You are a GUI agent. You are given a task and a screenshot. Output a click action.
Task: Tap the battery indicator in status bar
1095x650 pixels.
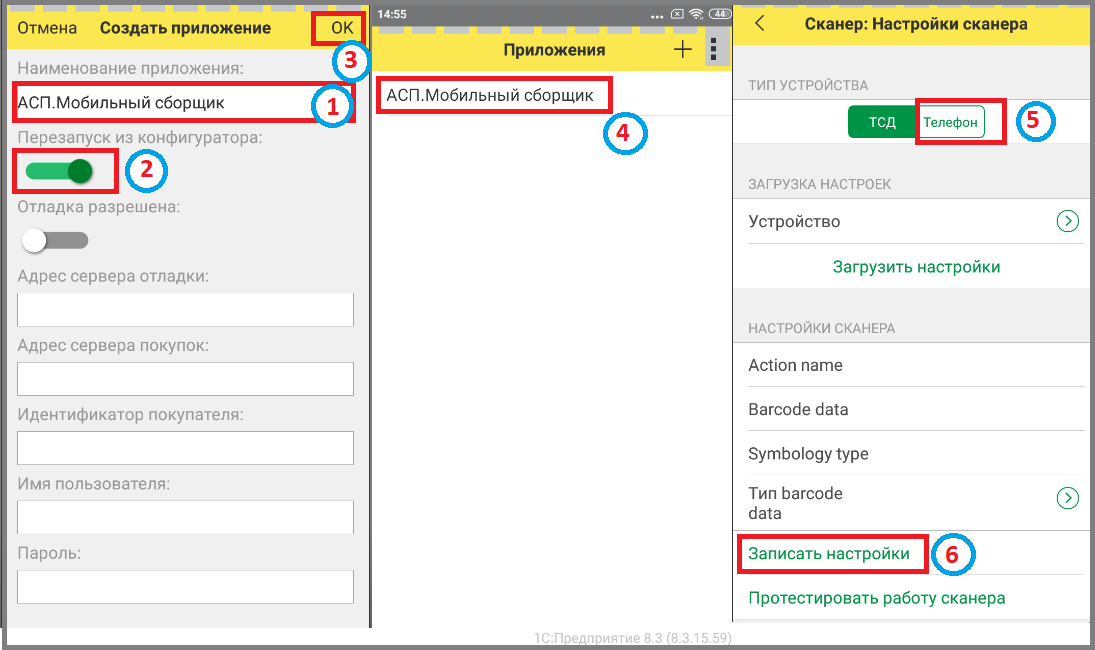(718, 15)
